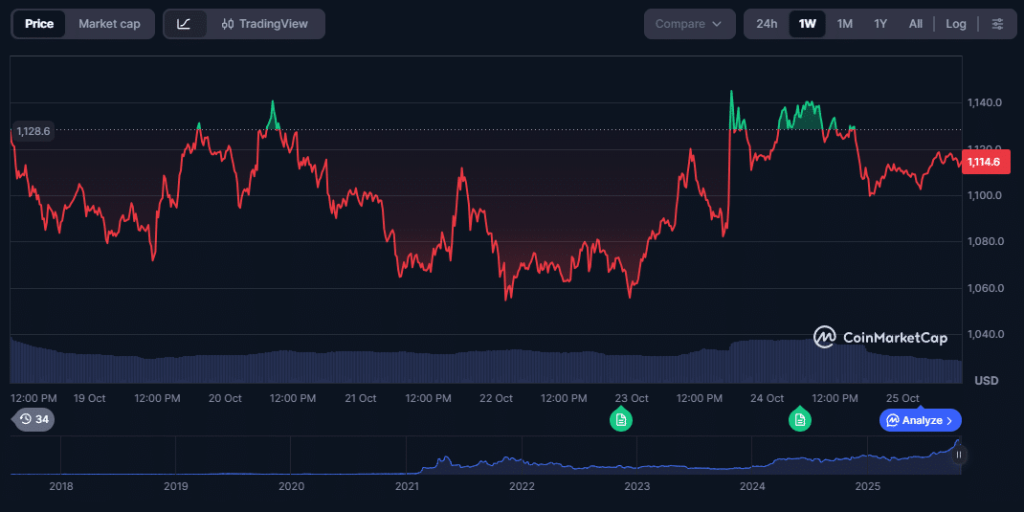This screenshot has height=512, width=1024.
Task: Select the line chart icon
Action: click(184, 24)
